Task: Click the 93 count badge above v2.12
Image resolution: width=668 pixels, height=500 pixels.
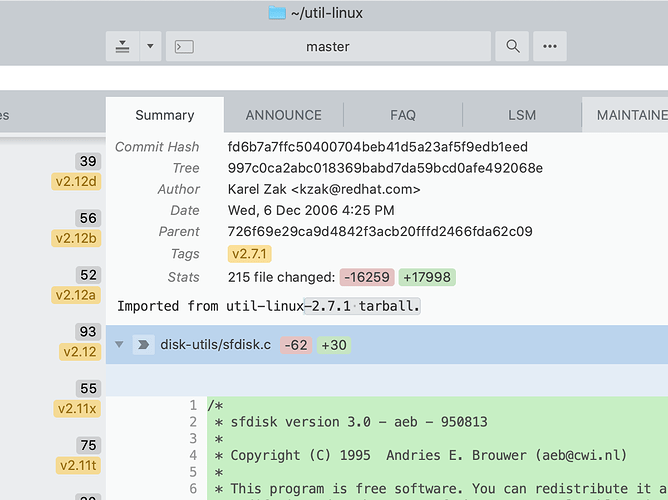Action: coord(88,331)
